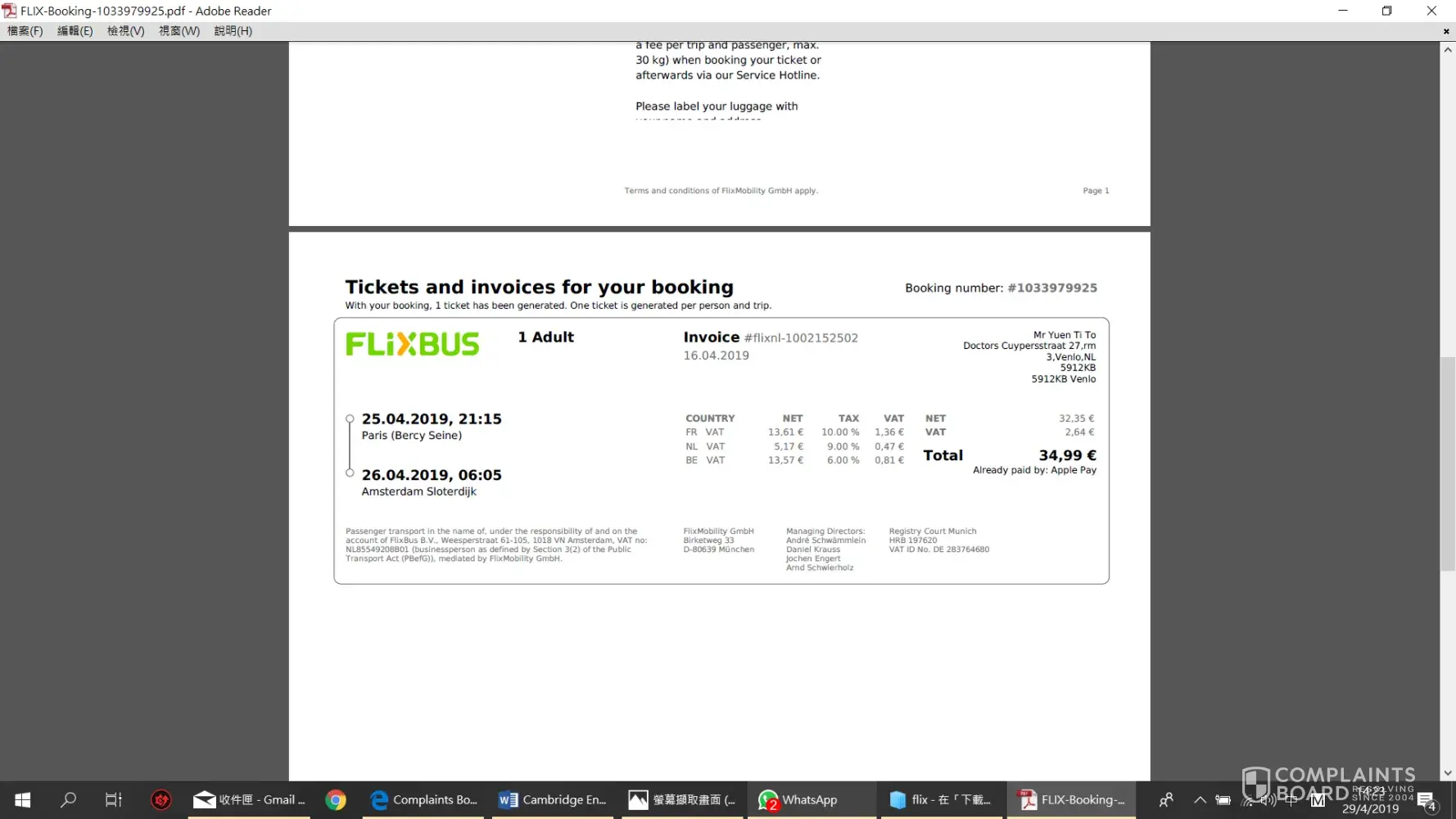Open the 編輯(E) edit menu
The height and width of the screenshot is (819, 1456).
(75, 31)
